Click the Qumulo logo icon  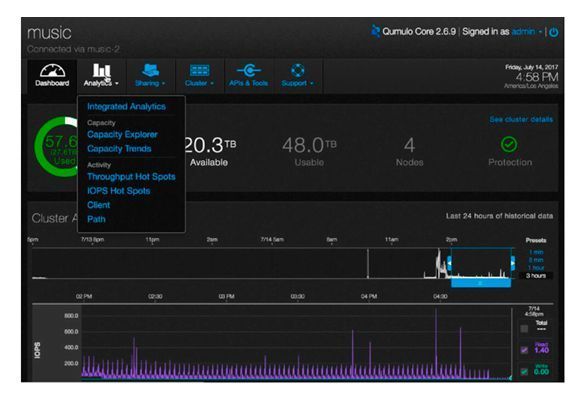click(375, 31)
